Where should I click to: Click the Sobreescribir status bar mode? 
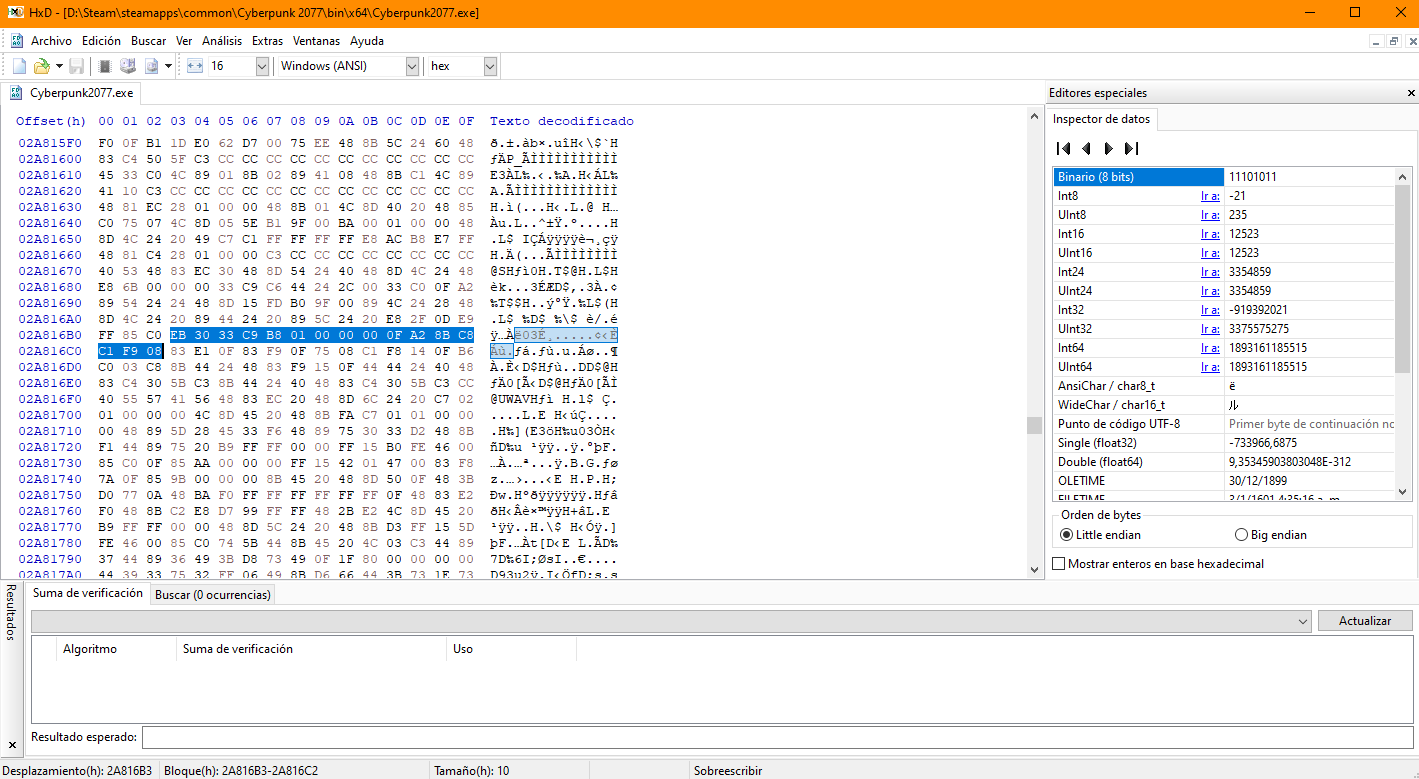[x=728, y=771]
